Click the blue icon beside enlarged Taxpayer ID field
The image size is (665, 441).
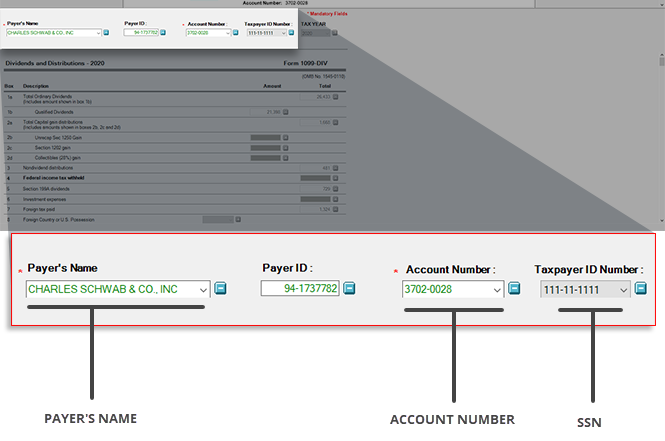point(640,288)
